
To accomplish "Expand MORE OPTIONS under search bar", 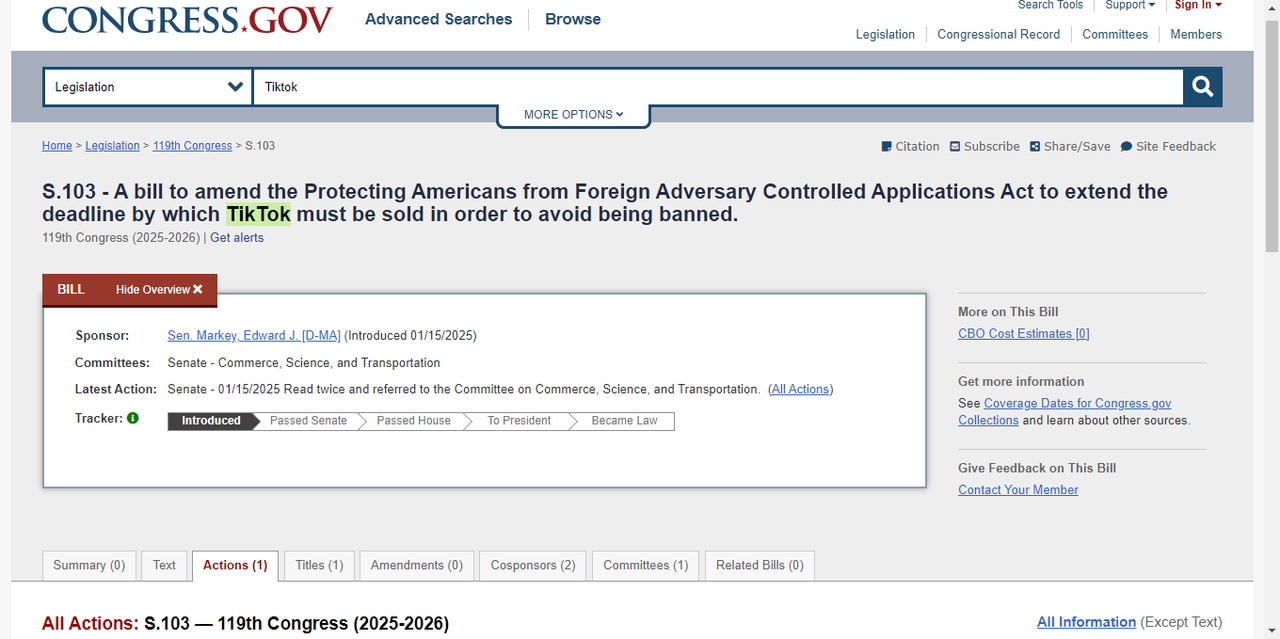I will point(573,114).
